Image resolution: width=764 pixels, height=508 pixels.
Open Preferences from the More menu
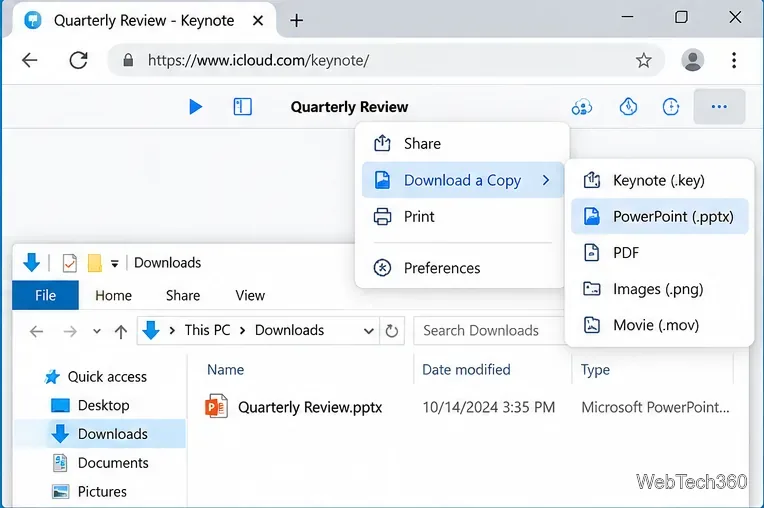(x=462, y=268)
